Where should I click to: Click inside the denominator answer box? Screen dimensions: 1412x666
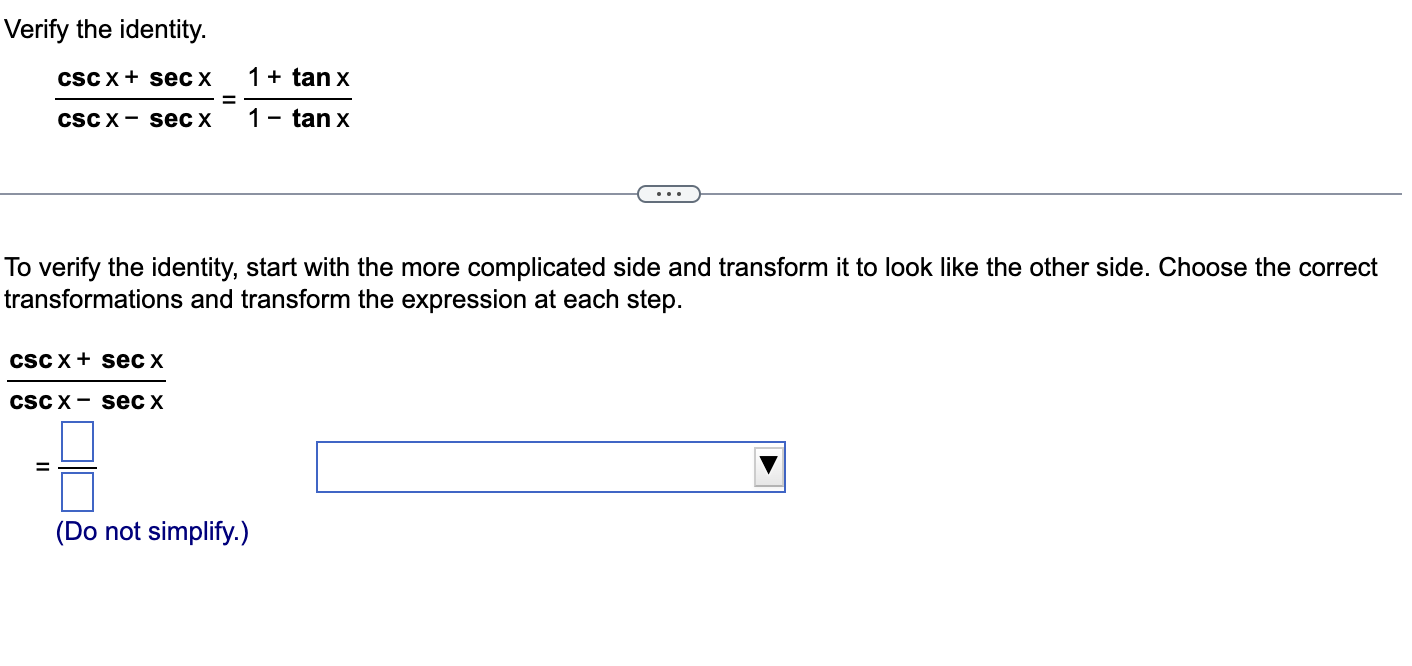pyautogui.click(x=78, y=492)
